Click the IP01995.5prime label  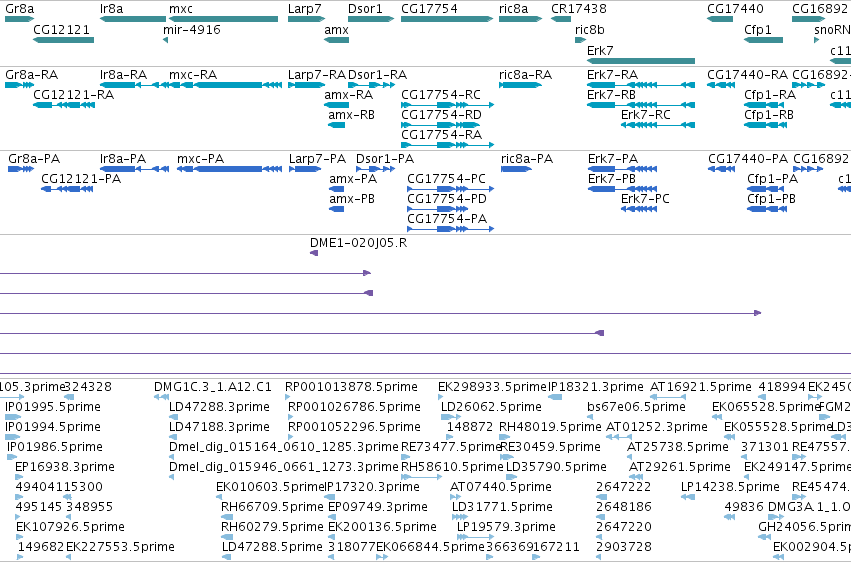click(x=53, y=407)
